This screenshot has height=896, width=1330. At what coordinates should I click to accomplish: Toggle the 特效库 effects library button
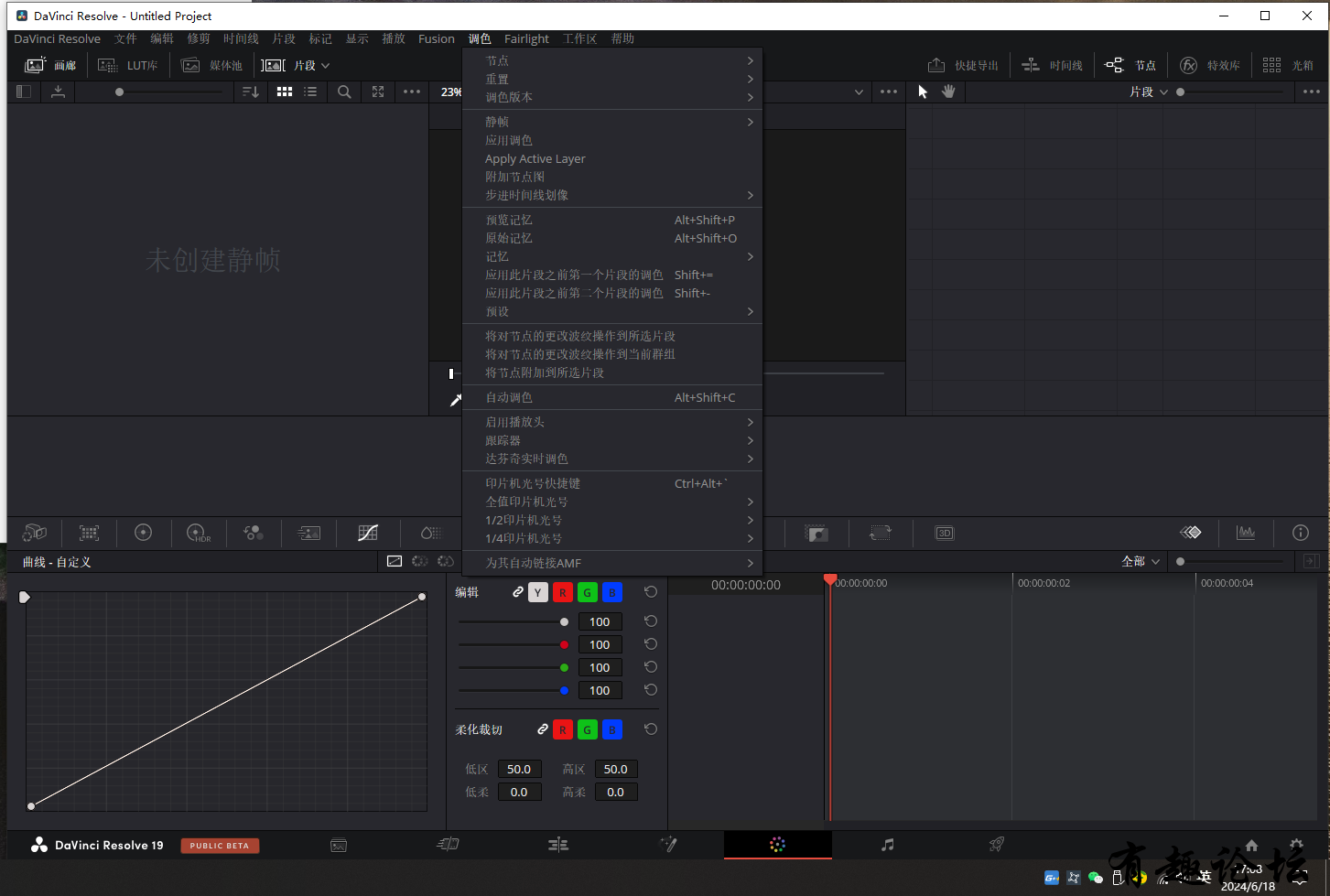click(x=1210, y=65)
